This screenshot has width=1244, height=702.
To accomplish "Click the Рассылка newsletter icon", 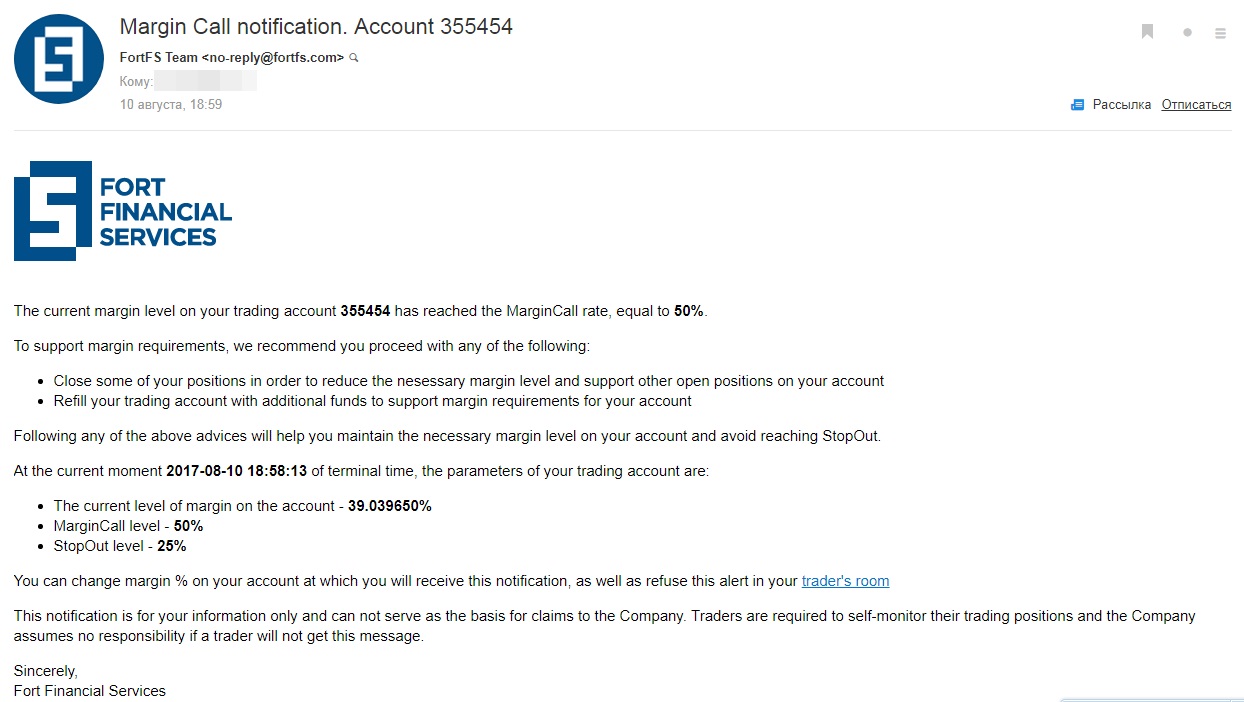I will click(x=1077, y=104).
